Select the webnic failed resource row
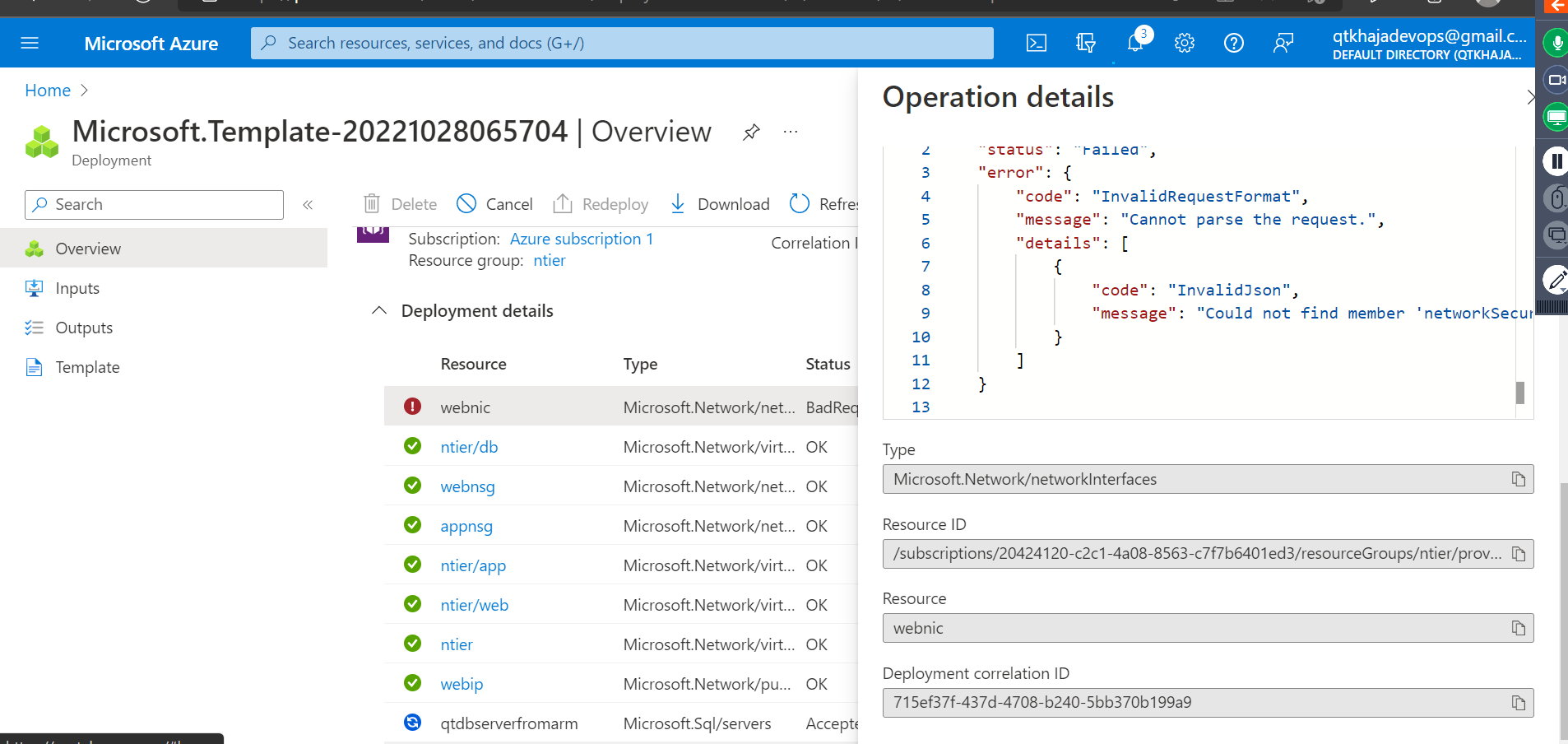Image resolution: width=1568 pixels, height=744 pixels. (x=621, y=407)
